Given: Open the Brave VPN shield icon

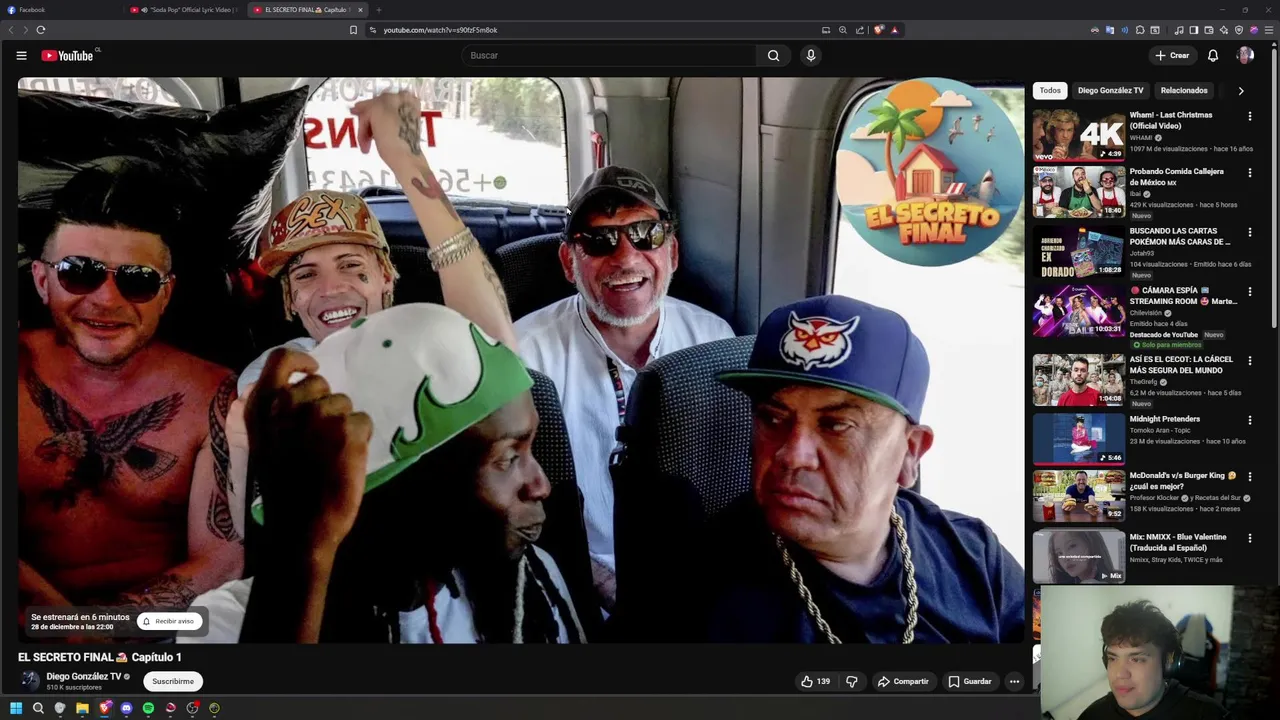Looking at the screenshot, I should 1239,30.
